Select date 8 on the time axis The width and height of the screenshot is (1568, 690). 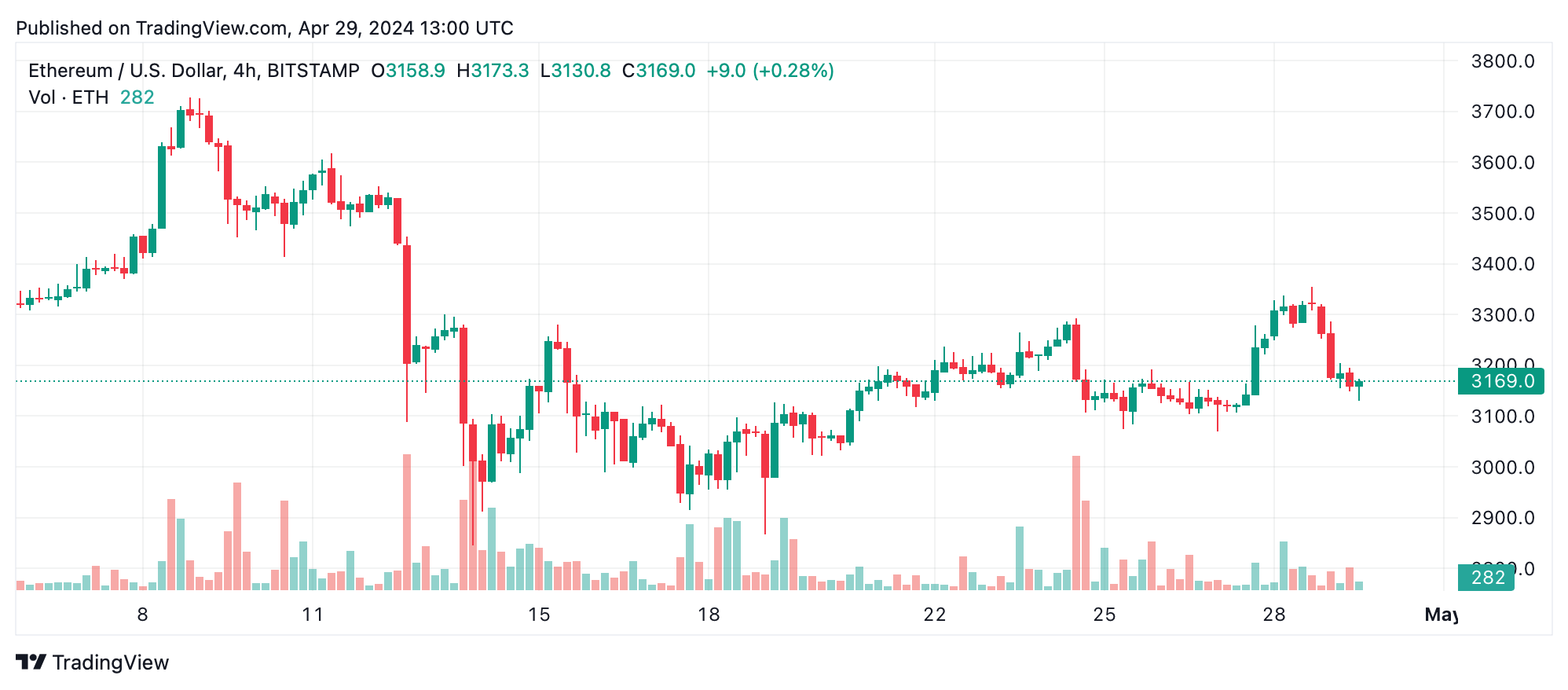142,615
